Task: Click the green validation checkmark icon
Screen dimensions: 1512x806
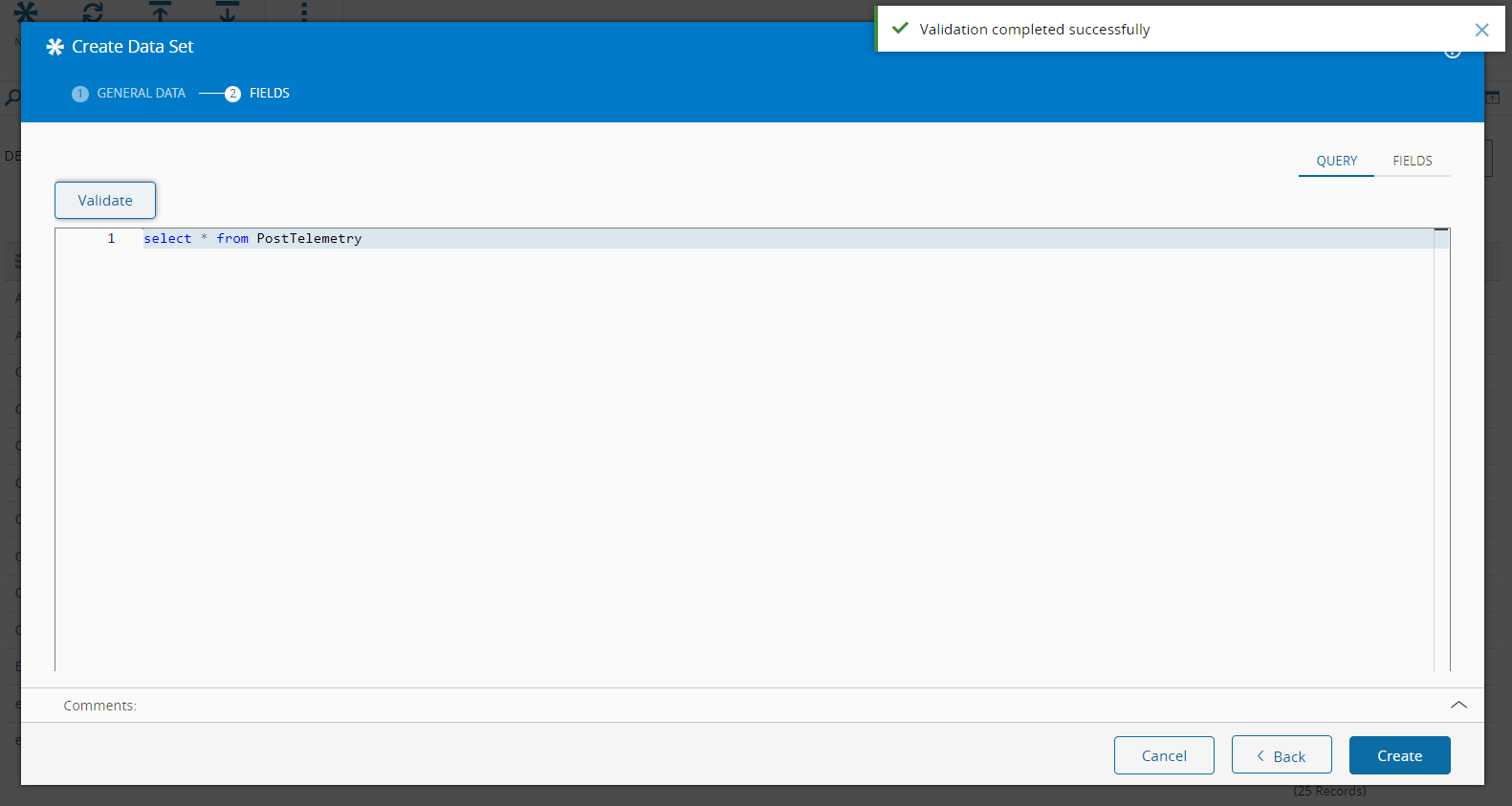Action: [900, 29]
